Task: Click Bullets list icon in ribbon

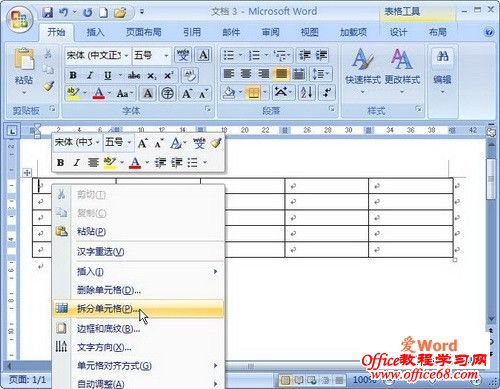Action: (x=229, y=55)
